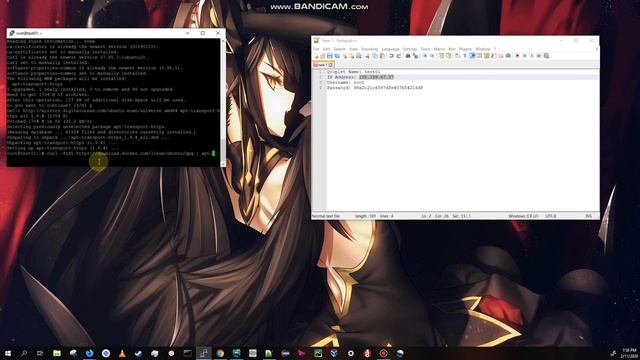
Task: Open the taskbar search icon
Action: (x=24, y=353)
